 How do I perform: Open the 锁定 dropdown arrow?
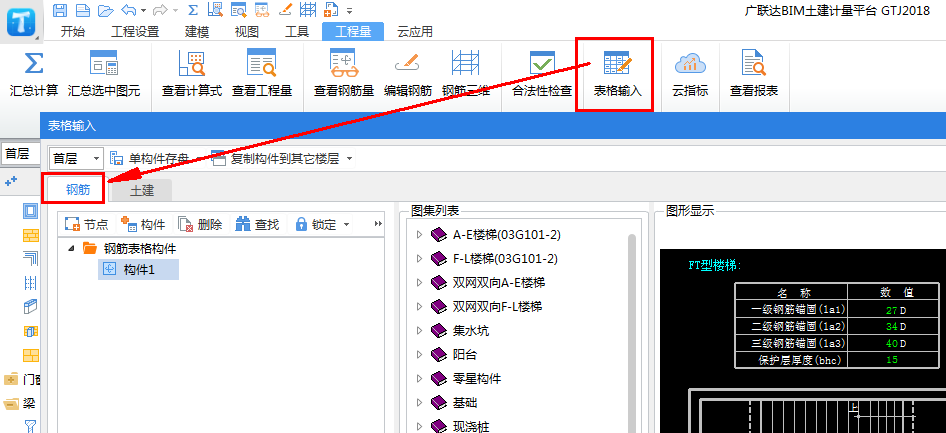coord(346,225)
